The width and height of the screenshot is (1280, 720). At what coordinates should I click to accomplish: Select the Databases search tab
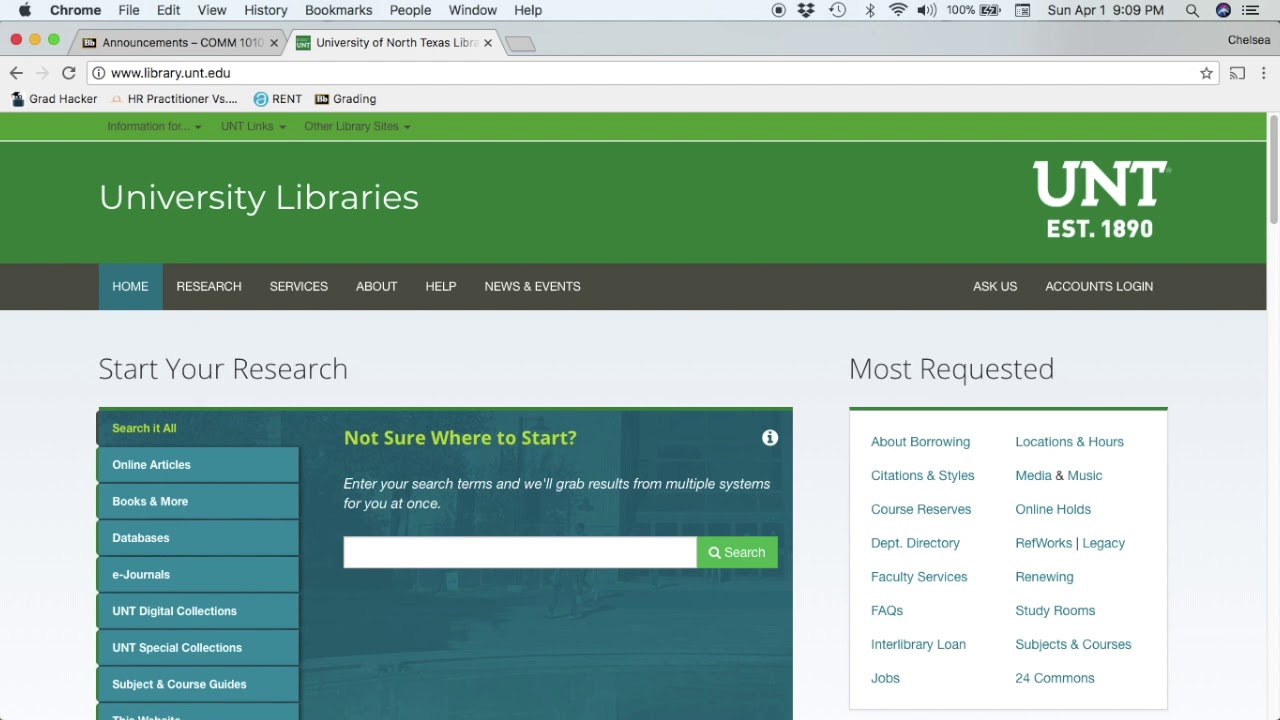(198, 538)
